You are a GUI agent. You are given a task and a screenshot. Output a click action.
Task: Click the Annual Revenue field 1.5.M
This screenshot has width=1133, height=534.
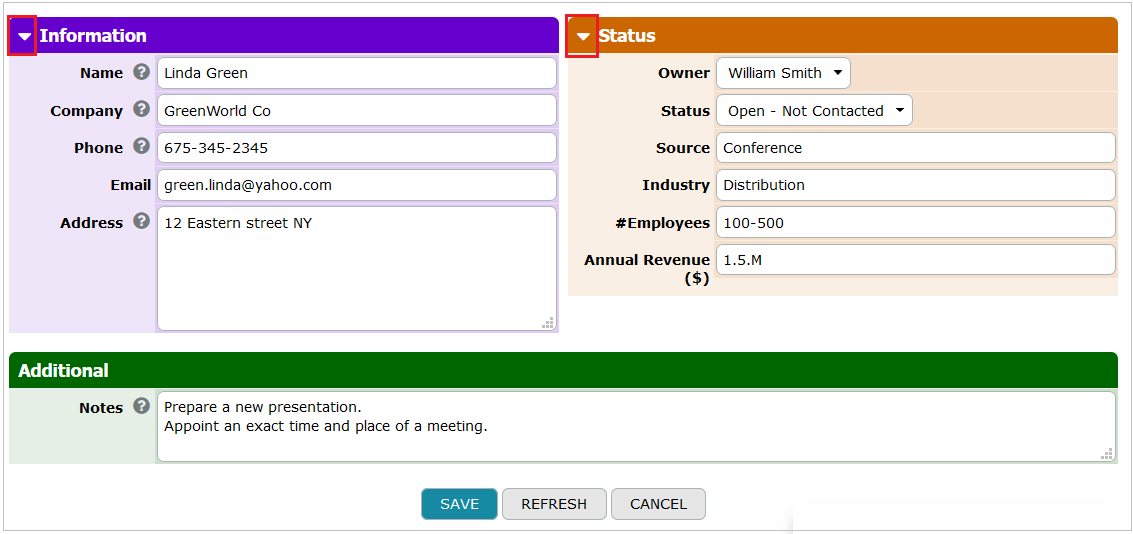(x=916, y=260)
